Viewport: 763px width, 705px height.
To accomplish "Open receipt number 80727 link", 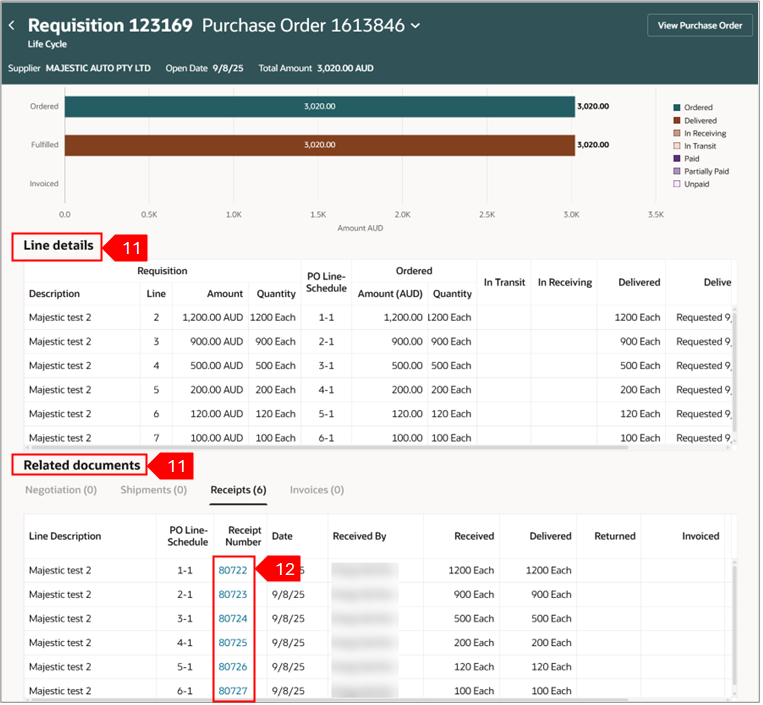I will tap(232, 690).
